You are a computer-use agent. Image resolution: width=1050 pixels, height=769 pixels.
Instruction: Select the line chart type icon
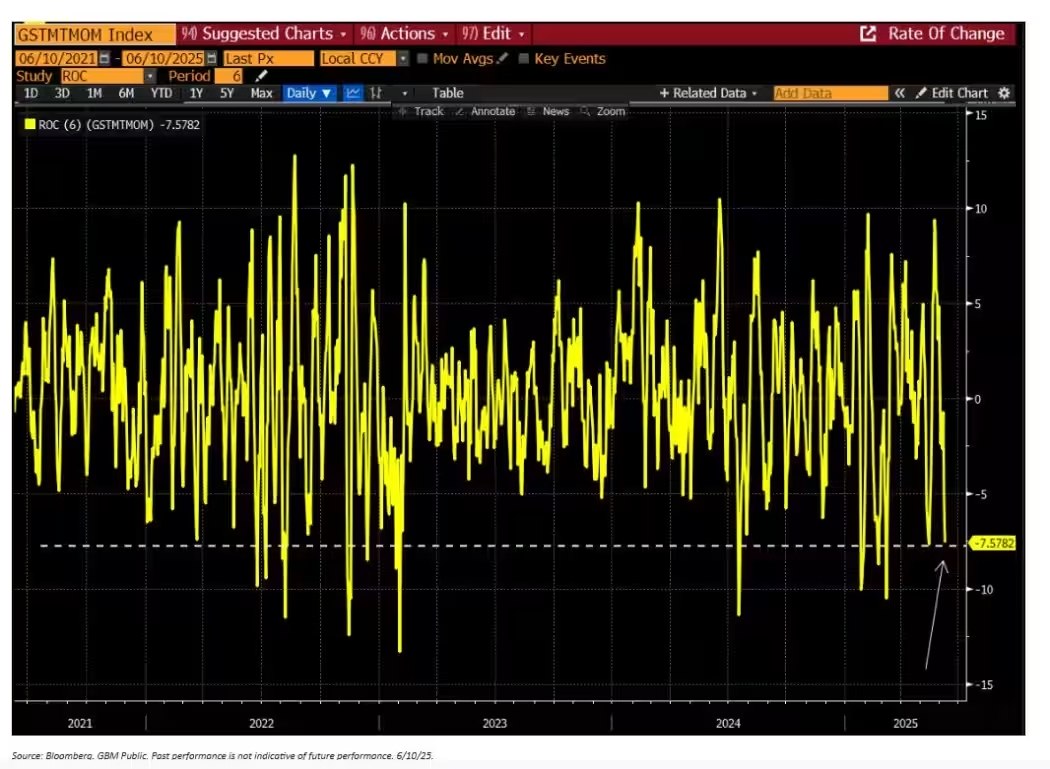[353, 92]
